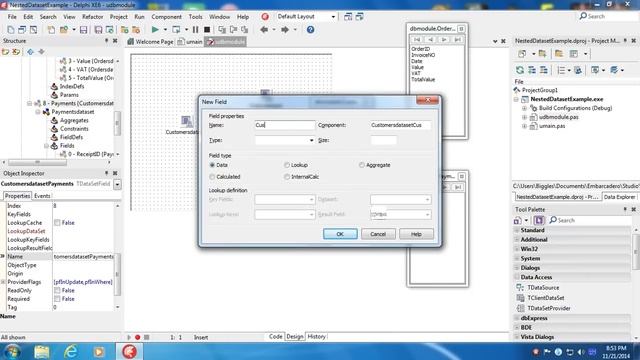640x360 pixels.
Task: Toggle the Required checkbox
Action: tap(57, 299)
